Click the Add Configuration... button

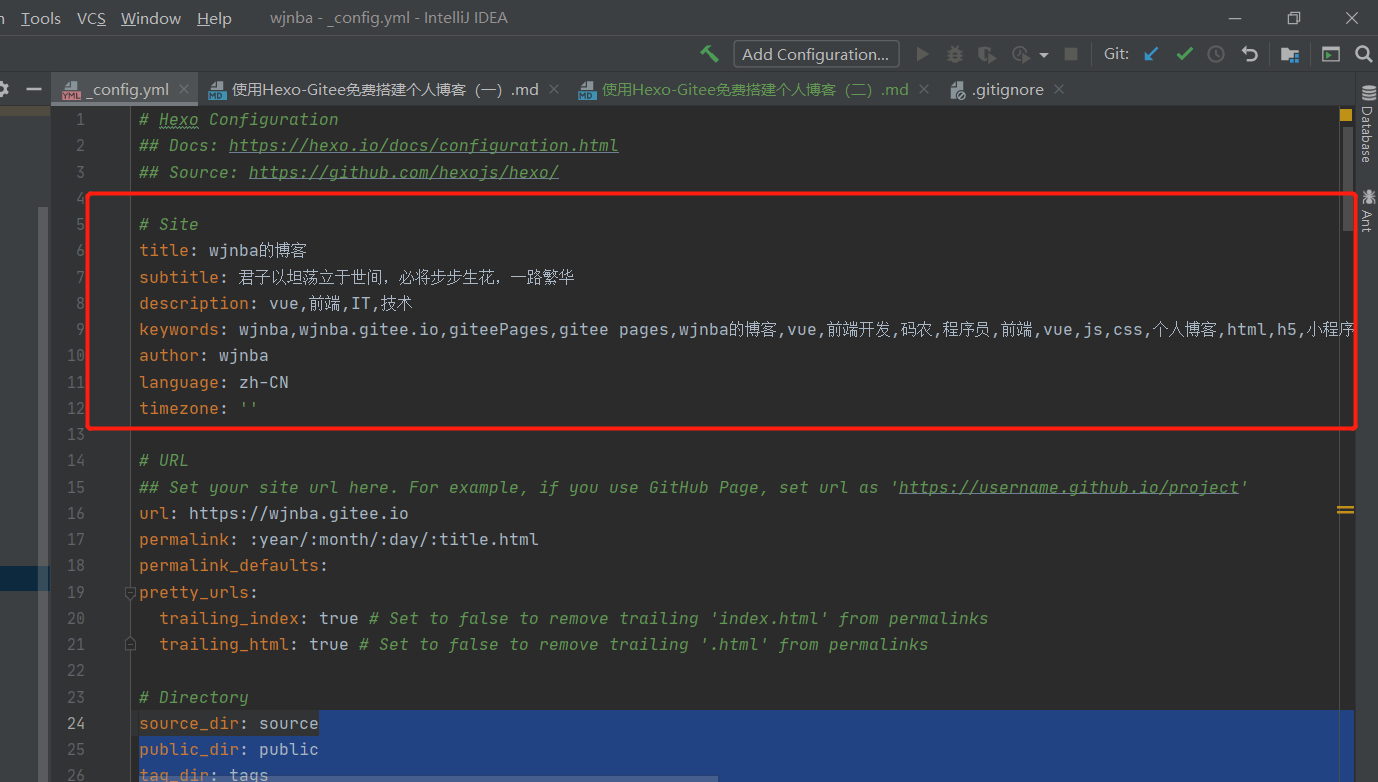coord(815,54)
